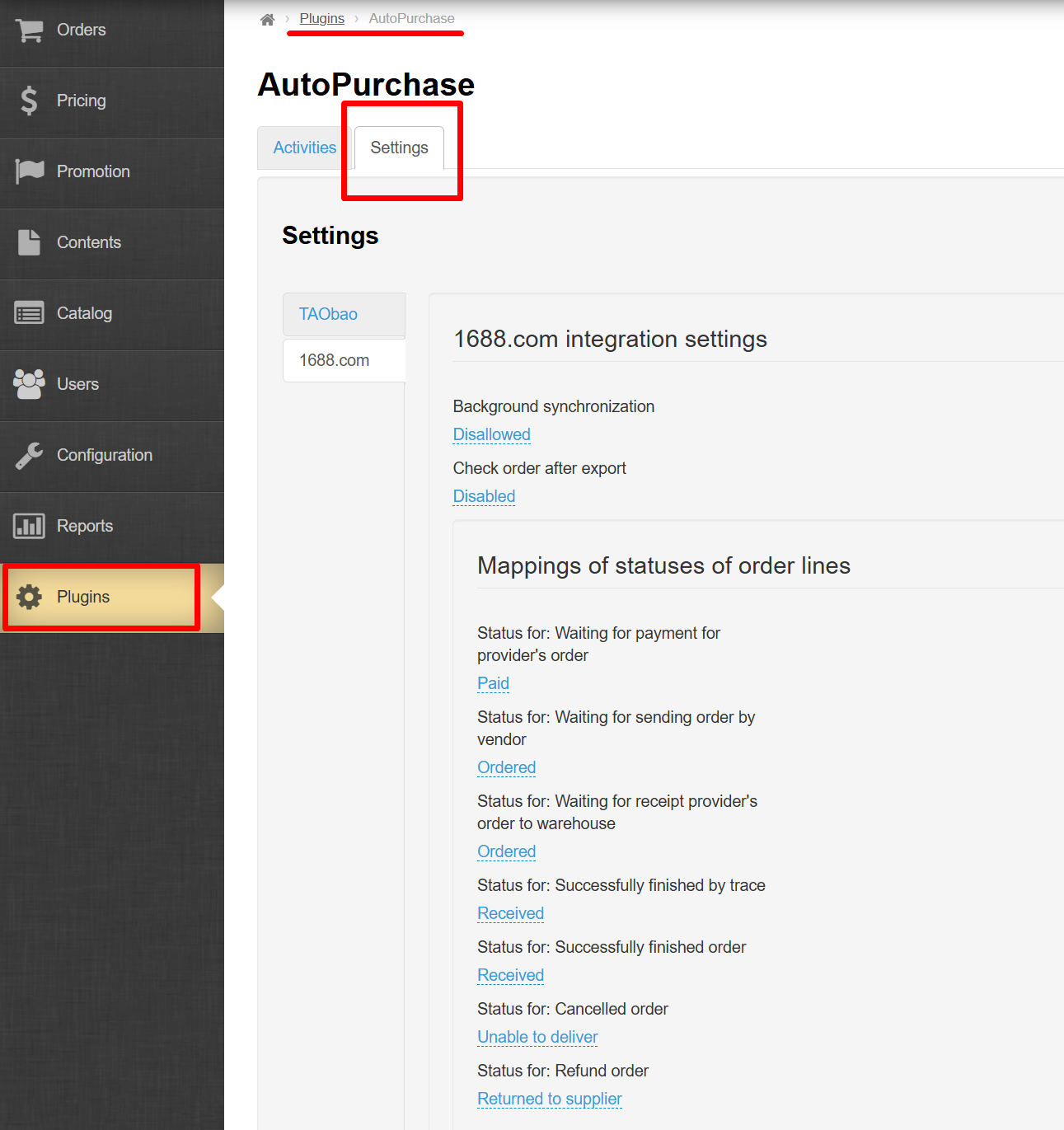This screenshot has height=1130, width=1064.
Task: Click the Plugins gear icon
Action: [x=29, y=597]
